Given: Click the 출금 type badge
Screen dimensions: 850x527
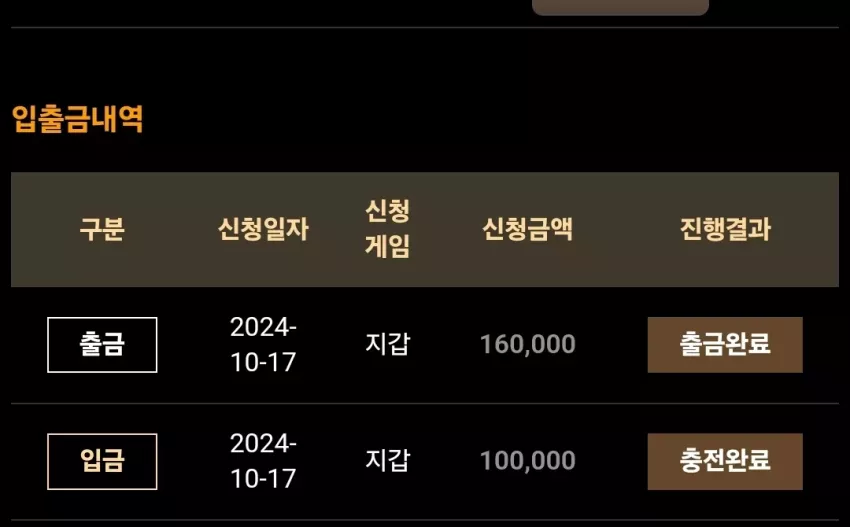Looking at the screenshot, I should tap(102, 345).
